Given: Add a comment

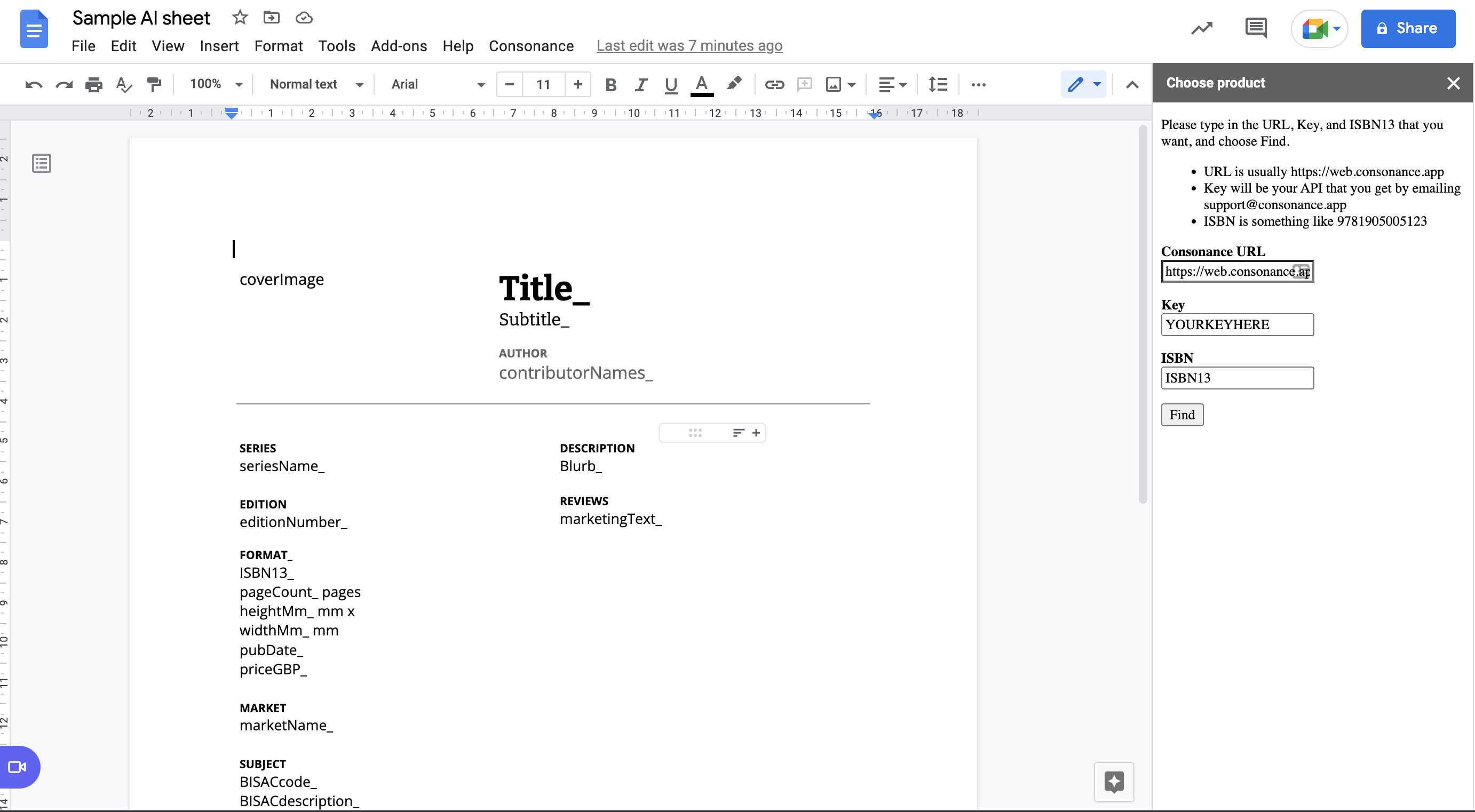Looking at the screenshot, I should [805, 84].
